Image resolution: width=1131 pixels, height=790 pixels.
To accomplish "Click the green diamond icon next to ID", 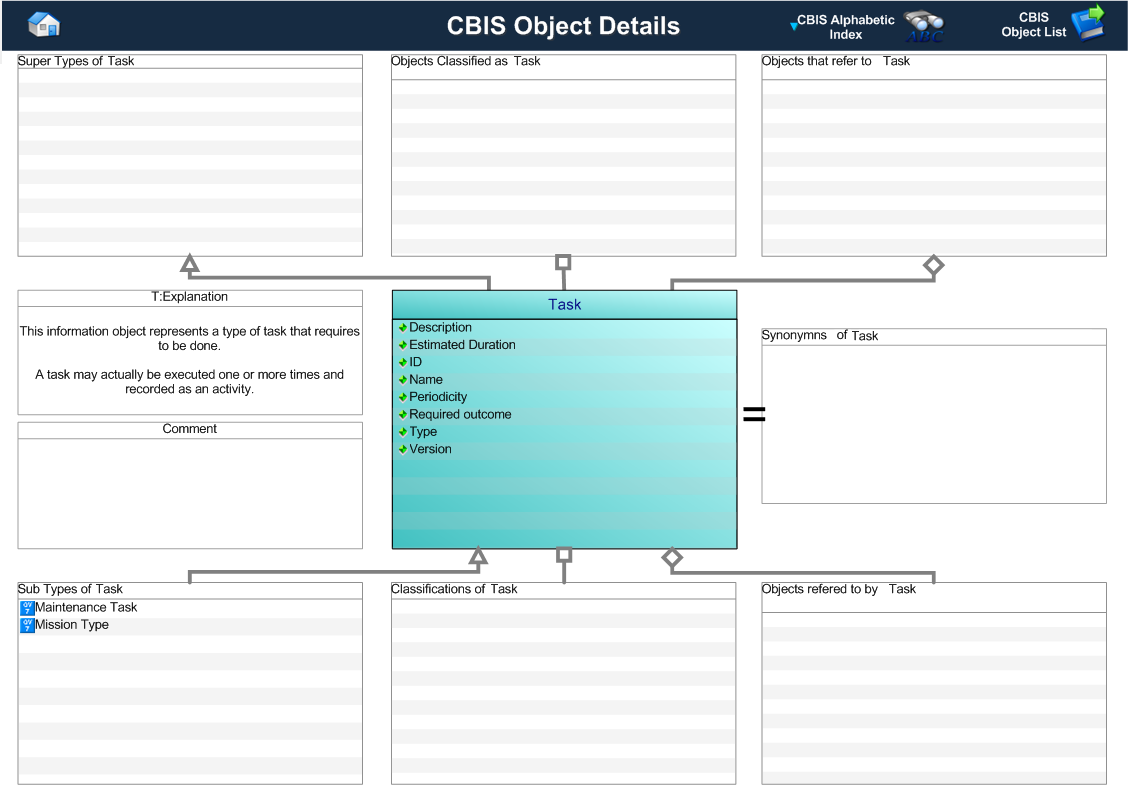I will (402, 362).
